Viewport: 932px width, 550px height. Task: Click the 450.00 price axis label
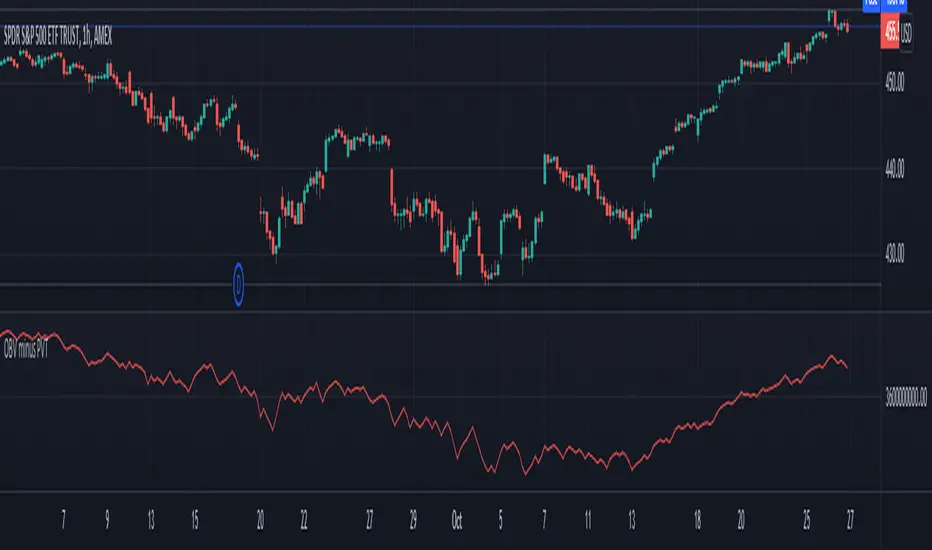[895, 81]
